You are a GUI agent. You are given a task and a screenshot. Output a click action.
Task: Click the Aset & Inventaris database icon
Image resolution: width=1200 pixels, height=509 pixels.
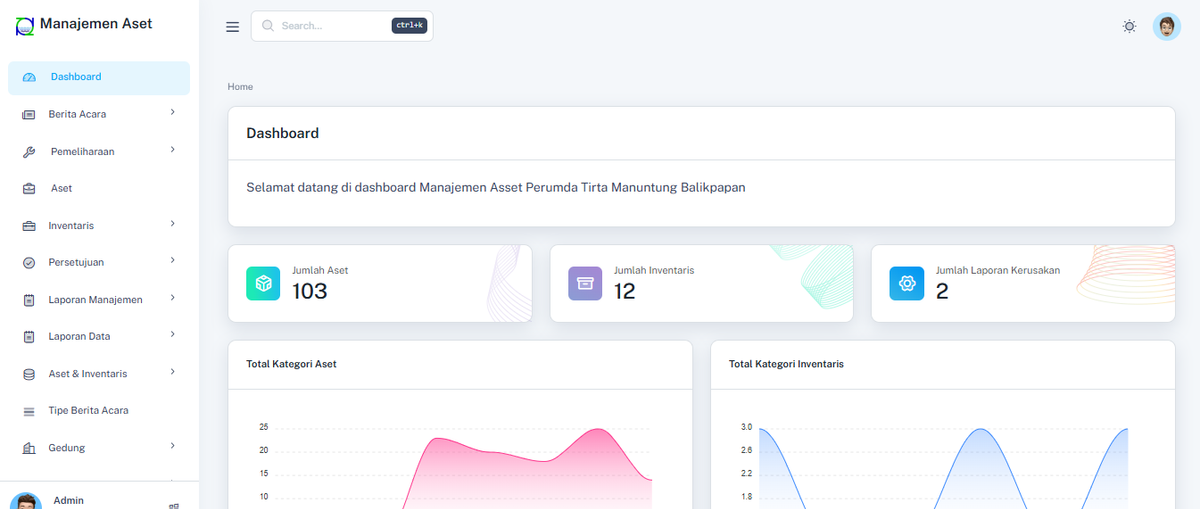(29, 374)
